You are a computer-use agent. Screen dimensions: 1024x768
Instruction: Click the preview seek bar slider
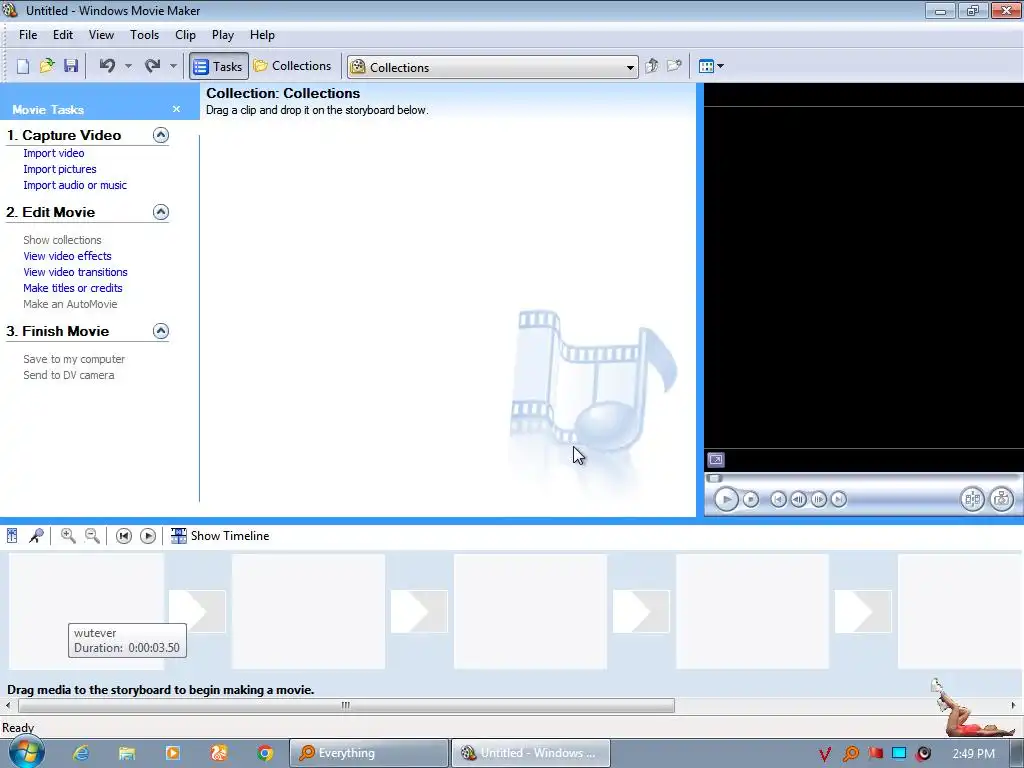(x=714, y=478)
